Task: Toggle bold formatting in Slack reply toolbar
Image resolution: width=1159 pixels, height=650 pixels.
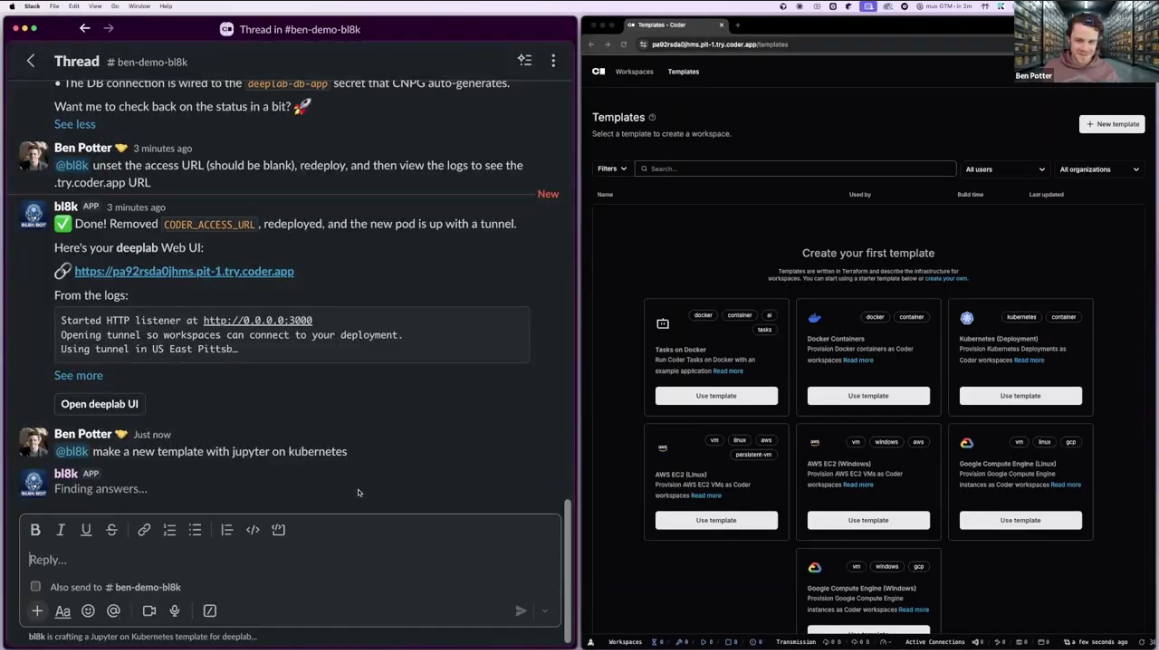Action: [35, 529]
